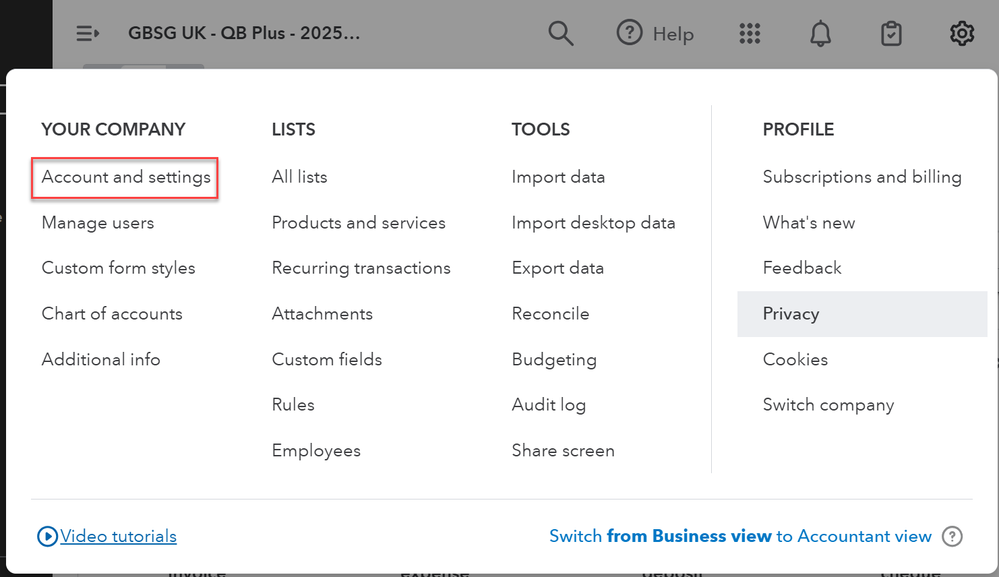999x577 pixels.
Task: Open Subscriptions and billing
Action: point(862,177)
